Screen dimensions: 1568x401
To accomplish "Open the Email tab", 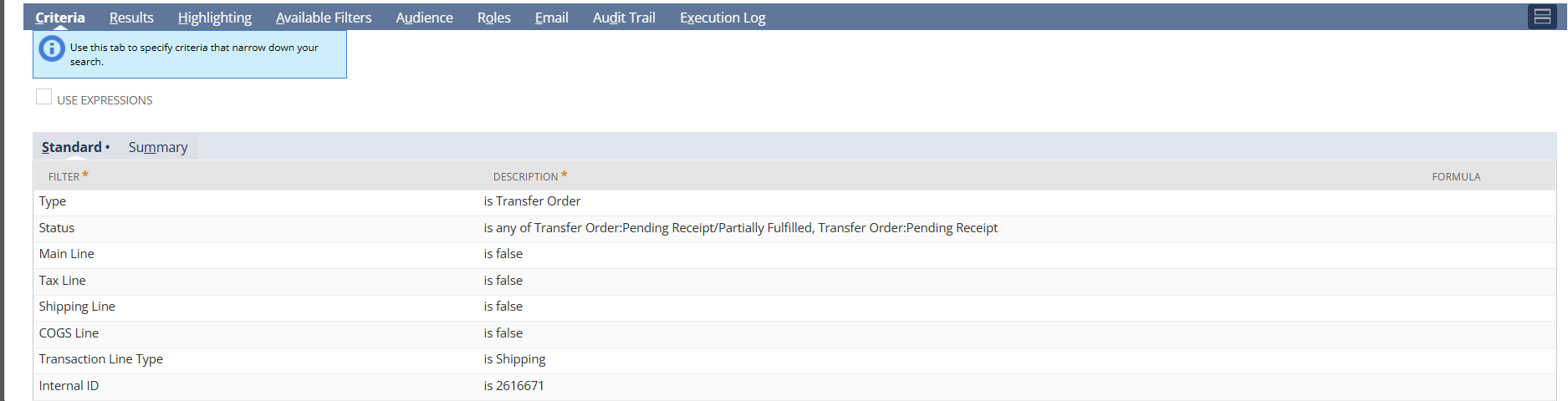I will (x=551, y=18).
